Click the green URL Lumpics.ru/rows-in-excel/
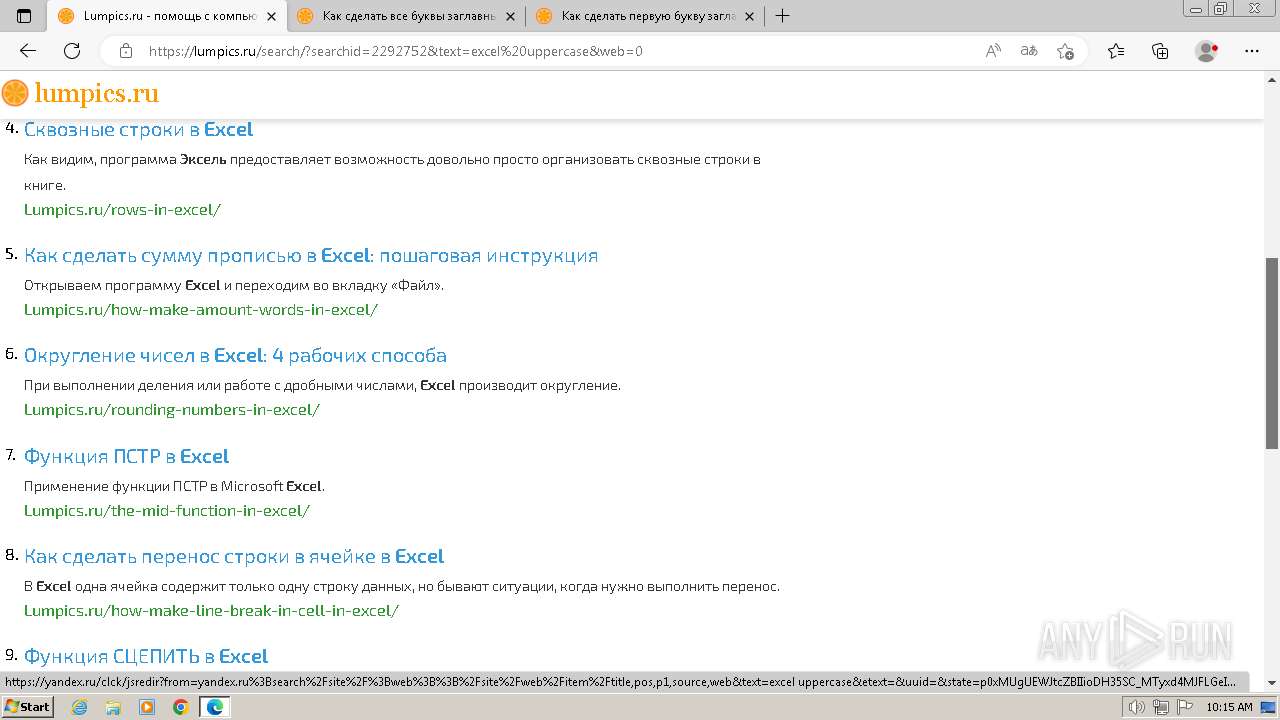The image size is (1280, 720). click(122, 210)
